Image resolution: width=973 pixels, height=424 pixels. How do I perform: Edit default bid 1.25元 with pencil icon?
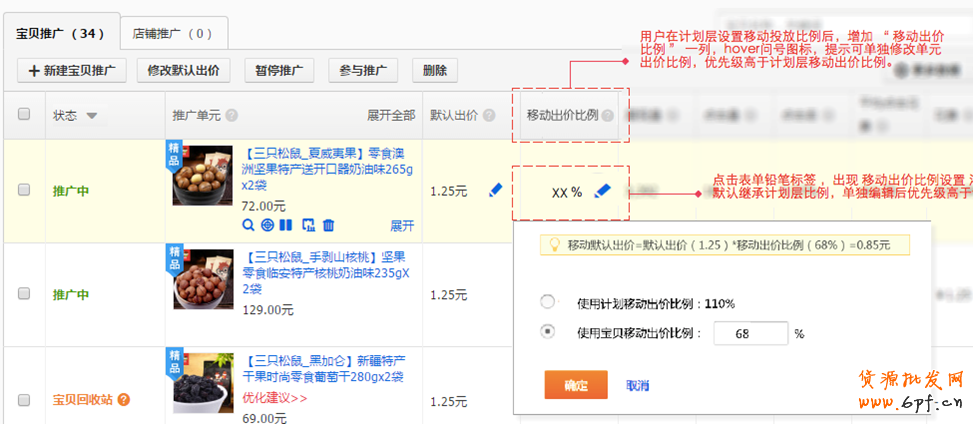point(495,190)
